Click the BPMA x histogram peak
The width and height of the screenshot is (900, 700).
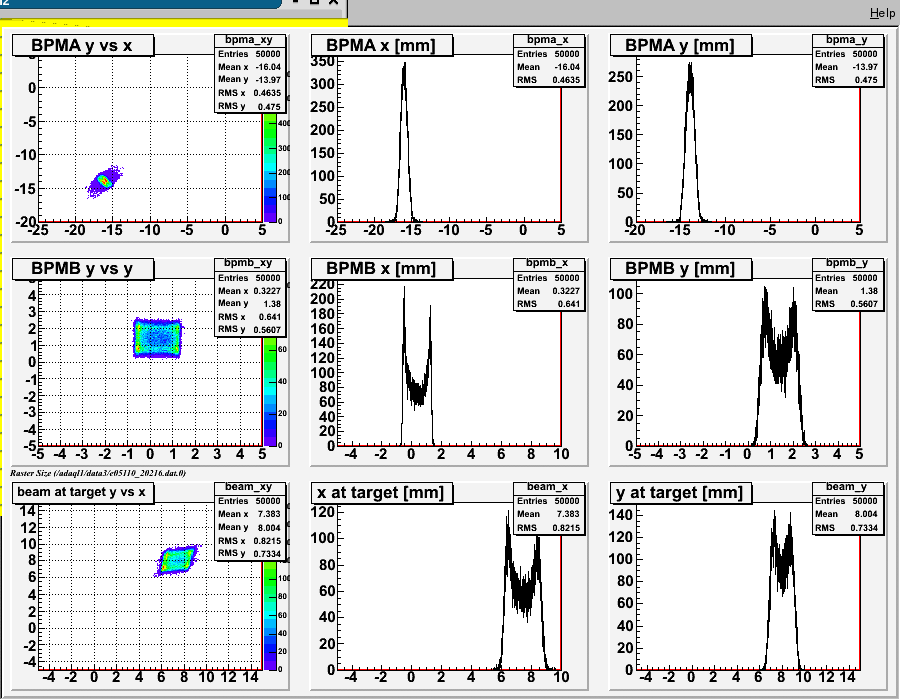pos(404,143)
